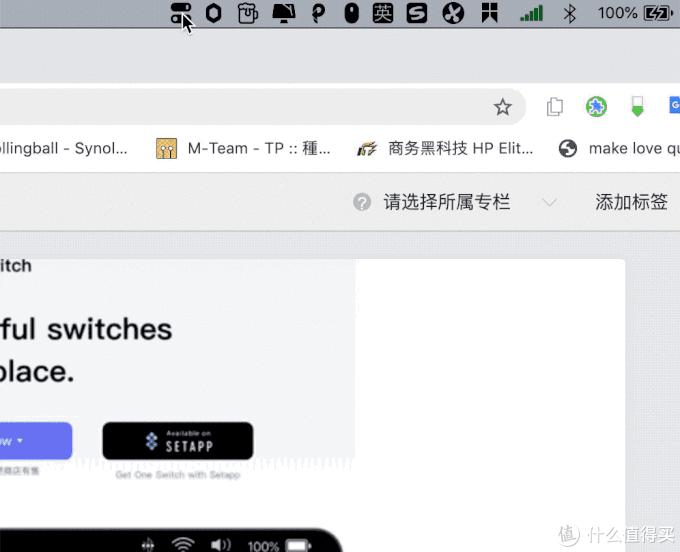Open the Sogou S menu bar icon

(x=417, y=13)
